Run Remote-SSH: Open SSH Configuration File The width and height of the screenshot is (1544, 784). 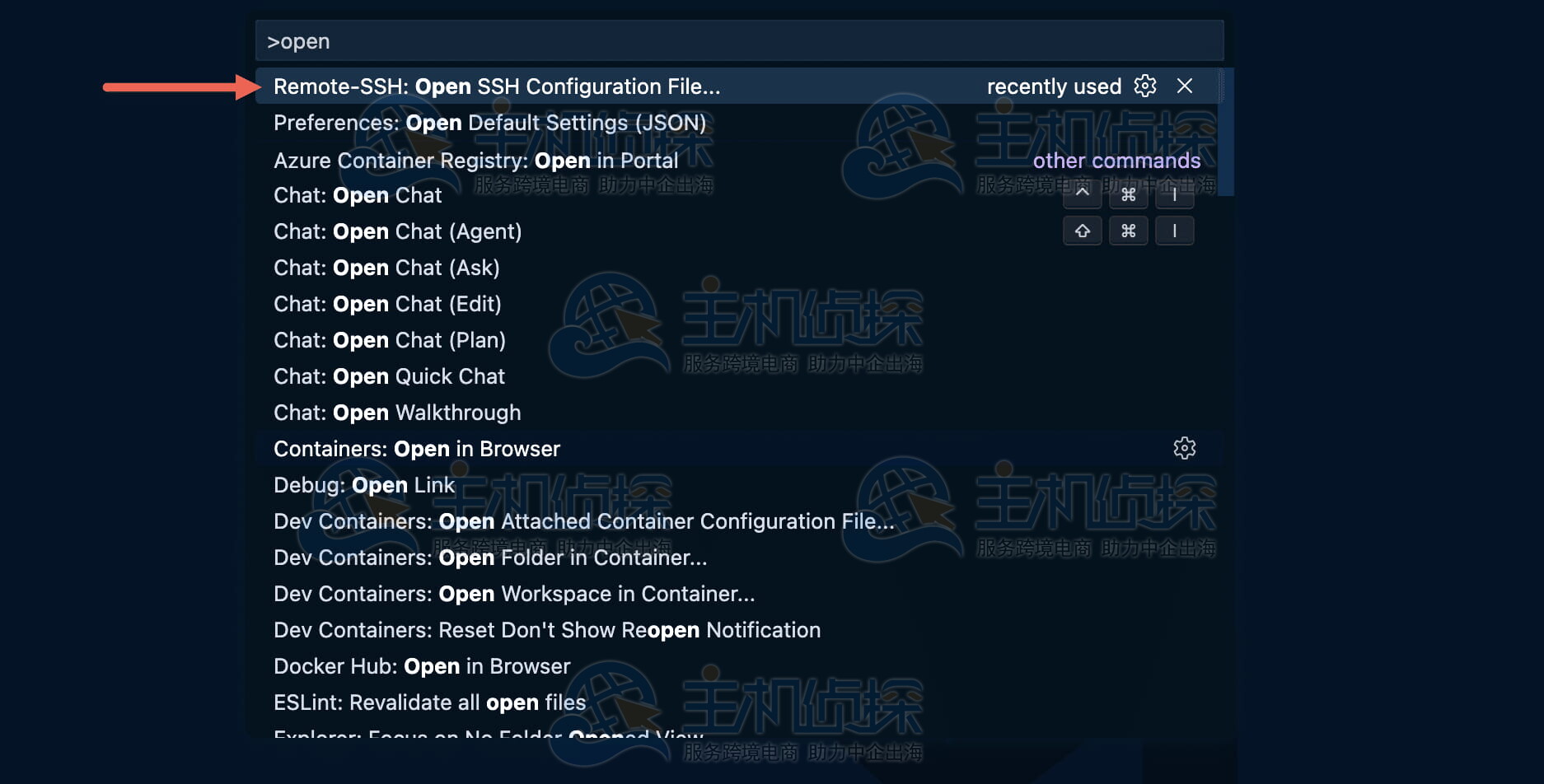tap(497, 86)
